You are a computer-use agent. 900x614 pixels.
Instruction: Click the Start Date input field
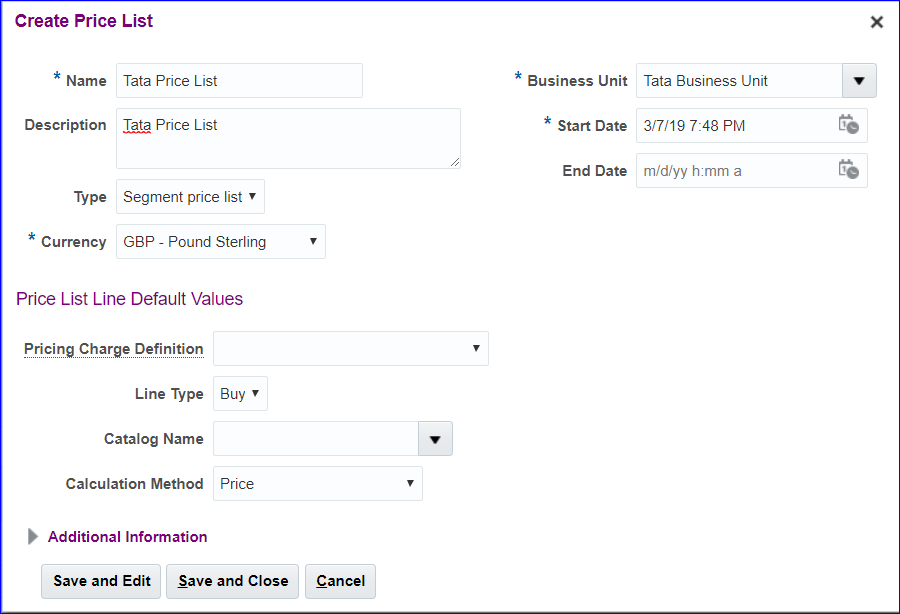[x=735, y=126]
